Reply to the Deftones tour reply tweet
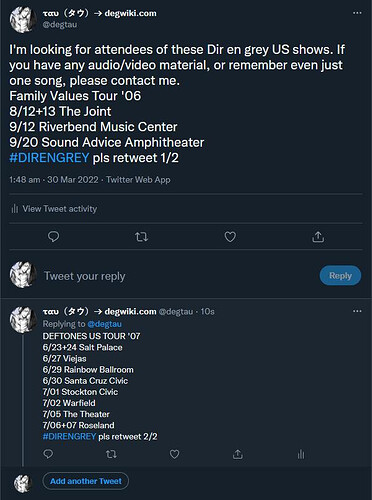Image resolution: width=372 pixels, height=500 pixels. [48, 454]
